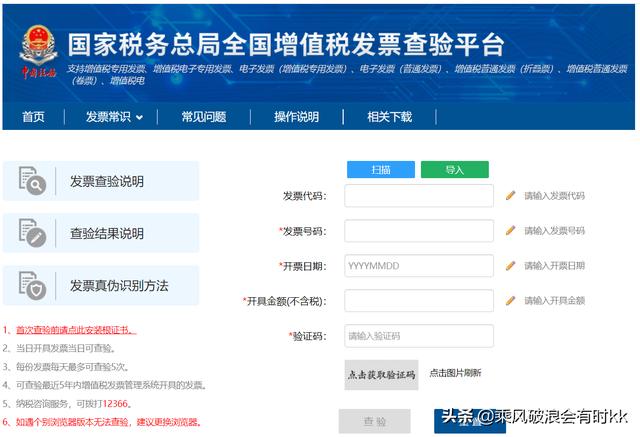Click the 验证码 input box
Image resolution: width=640 pixels, height=437 pixels.
click(x=418, y=336)
